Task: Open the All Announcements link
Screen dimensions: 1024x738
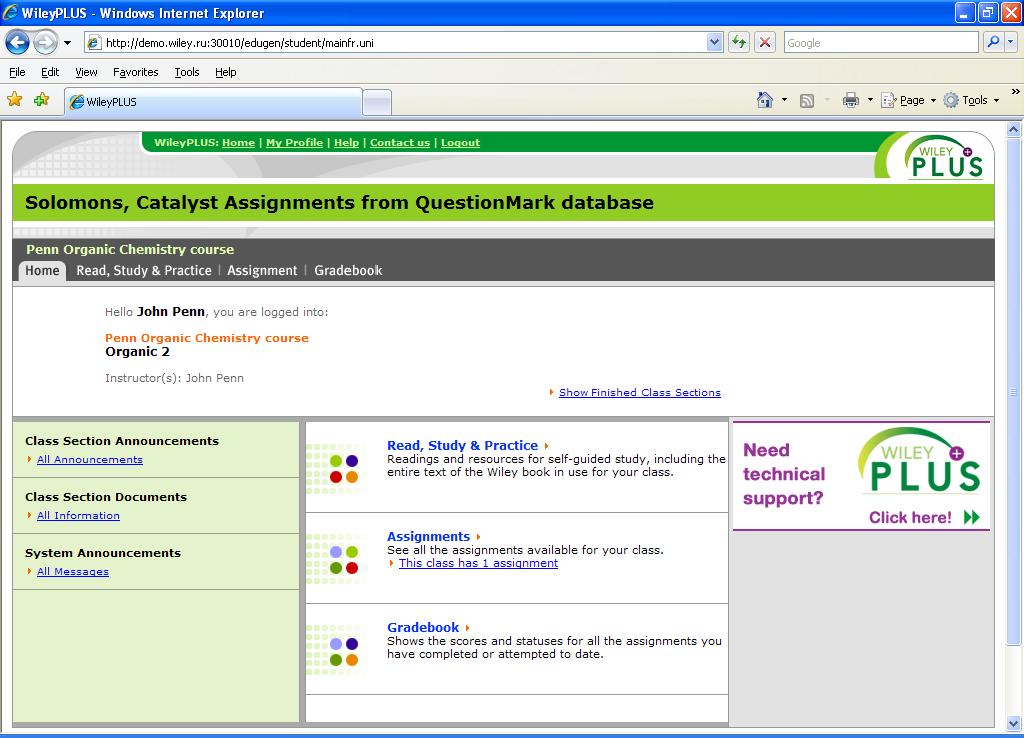Action: coord(89,460)
